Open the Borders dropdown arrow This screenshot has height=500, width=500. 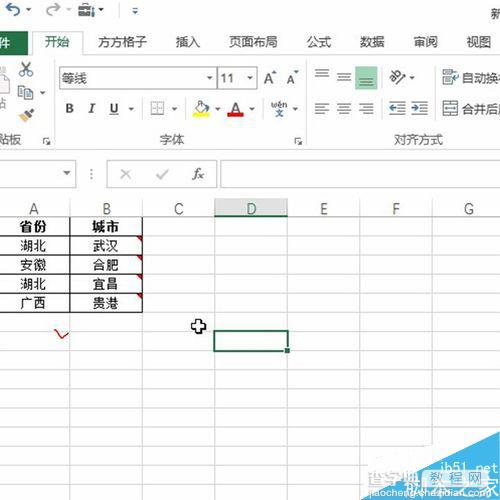point(174,109)
